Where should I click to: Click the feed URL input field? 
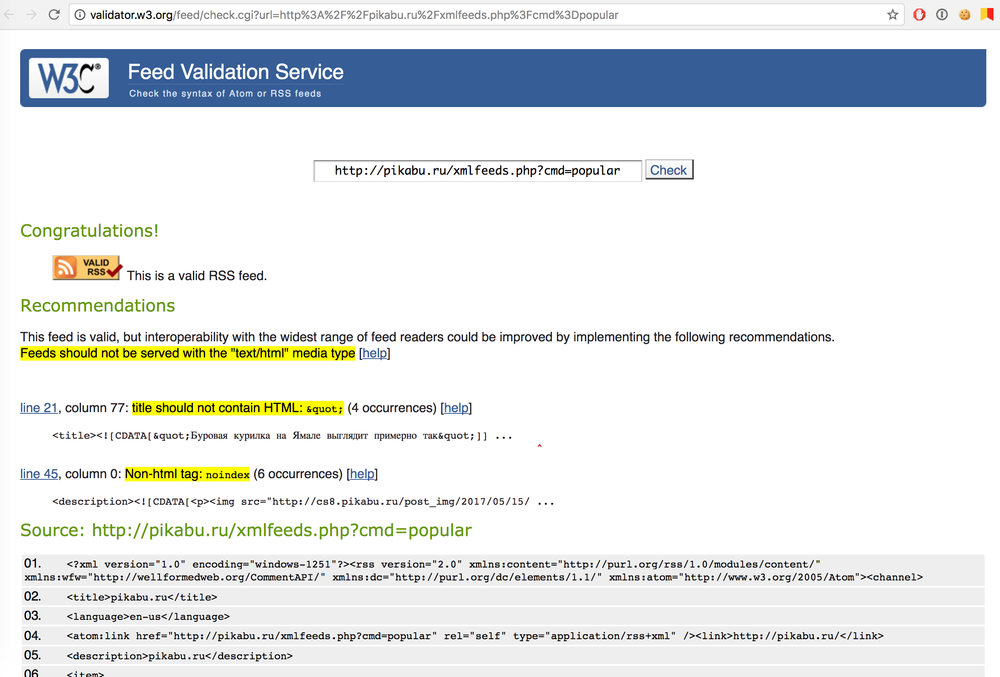[477, 171]
